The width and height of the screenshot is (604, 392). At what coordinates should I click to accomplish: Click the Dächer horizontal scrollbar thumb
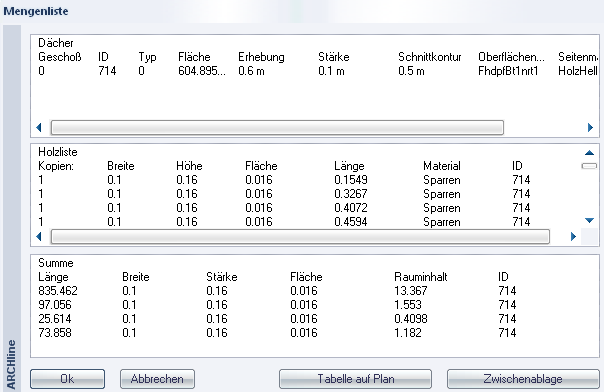[277, 127]
